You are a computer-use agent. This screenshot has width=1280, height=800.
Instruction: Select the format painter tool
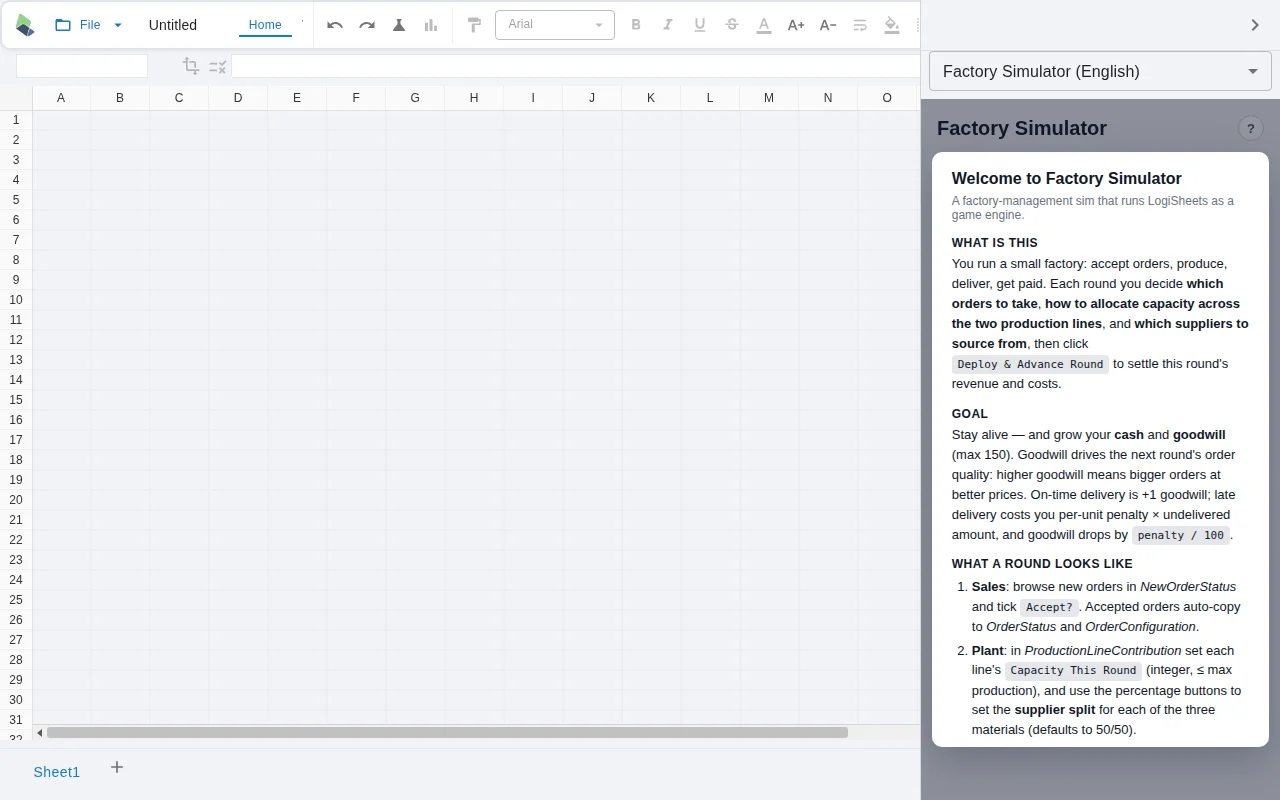tap(475, 25)
